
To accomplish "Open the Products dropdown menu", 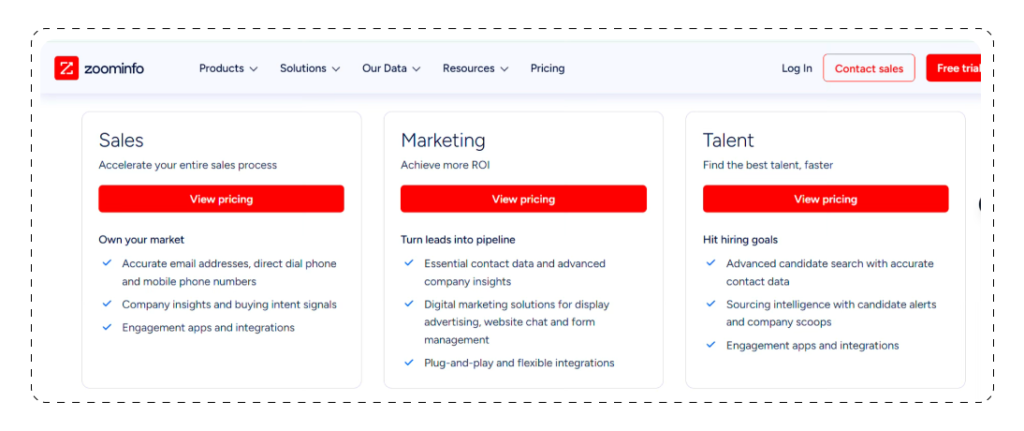I will [x=229, y=69].
